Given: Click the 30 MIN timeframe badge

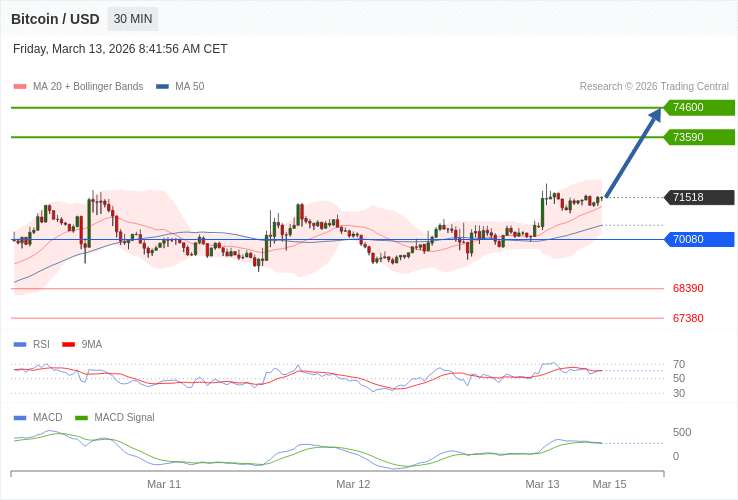Looking at the screenshot, I should click(133, 19).
